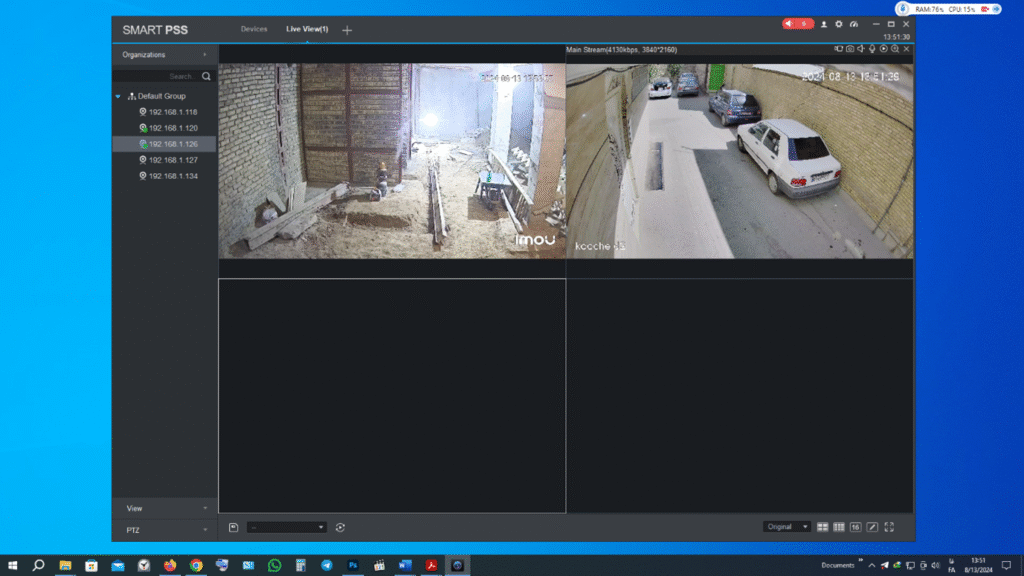This screenshot has height=576, width=1024.
Task: Select device 192.168.1.118
Action: pyautogui.click(x=168, y=112)
